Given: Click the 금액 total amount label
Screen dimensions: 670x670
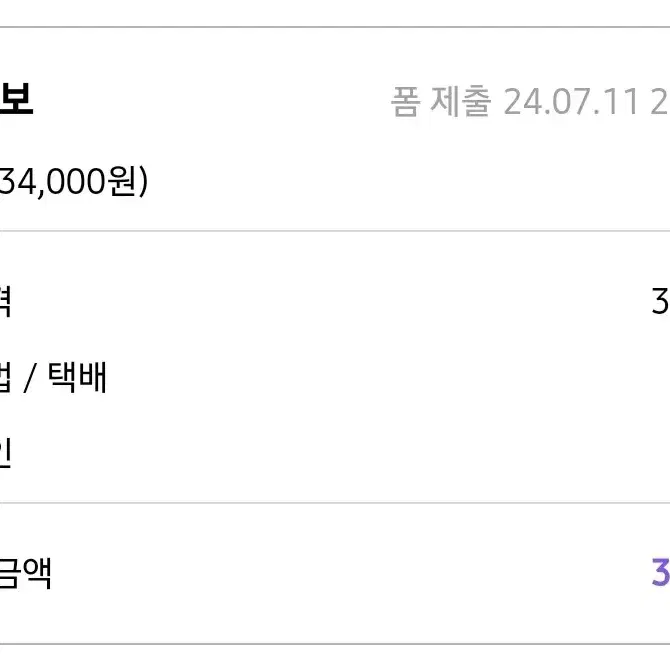Looking at the screenshot, I should tap(25, 573).
